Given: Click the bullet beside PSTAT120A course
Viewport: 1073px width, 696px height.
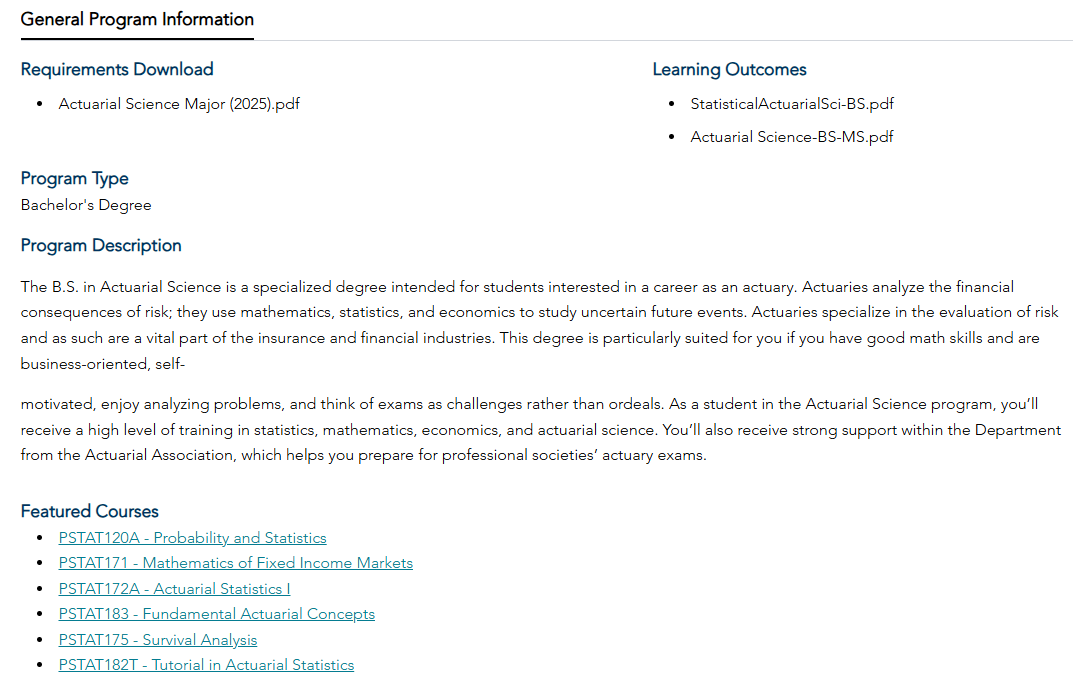Looking at the screenshot, I should (x=39, y=538).
